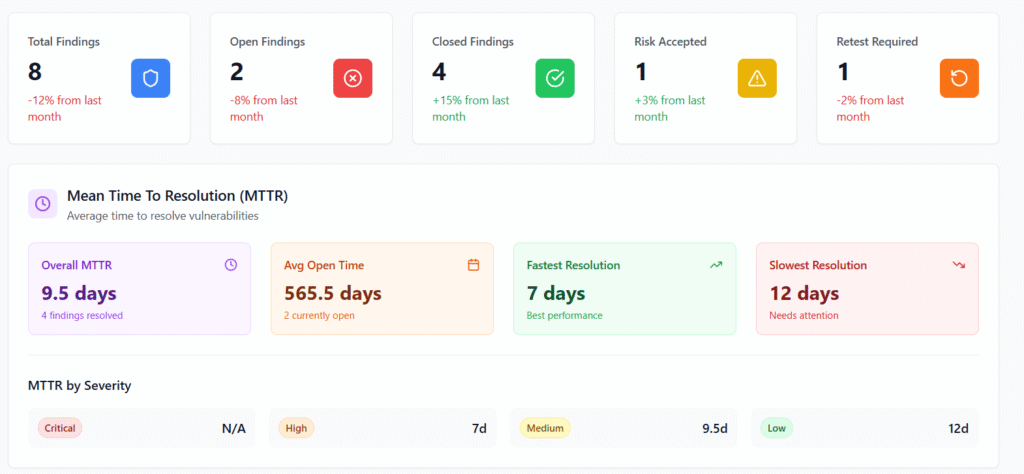Click the '565.5 days' value
Screen dimensions: 1024x474
coord(332,293)
